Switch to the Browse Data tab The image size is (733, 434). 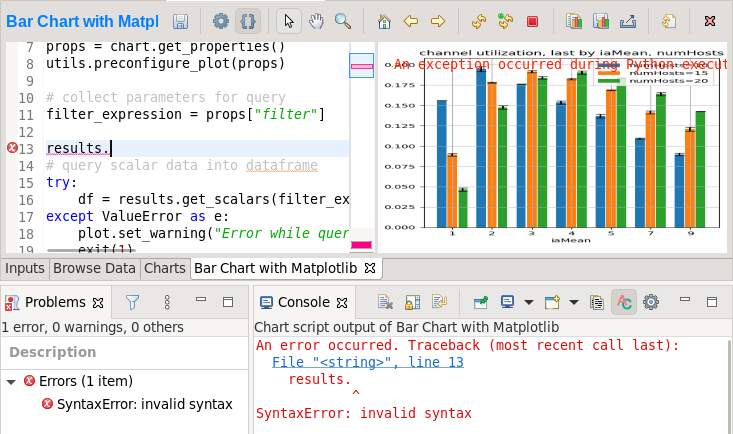(x=94, y=268)
